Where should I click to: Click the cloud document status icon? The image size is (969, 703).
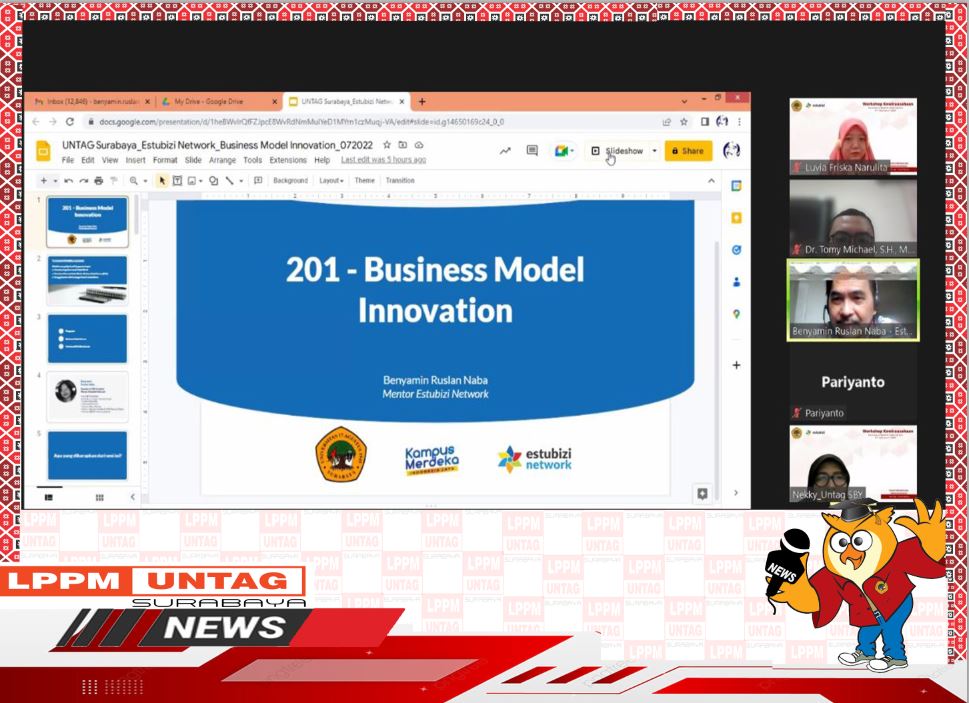419,145
